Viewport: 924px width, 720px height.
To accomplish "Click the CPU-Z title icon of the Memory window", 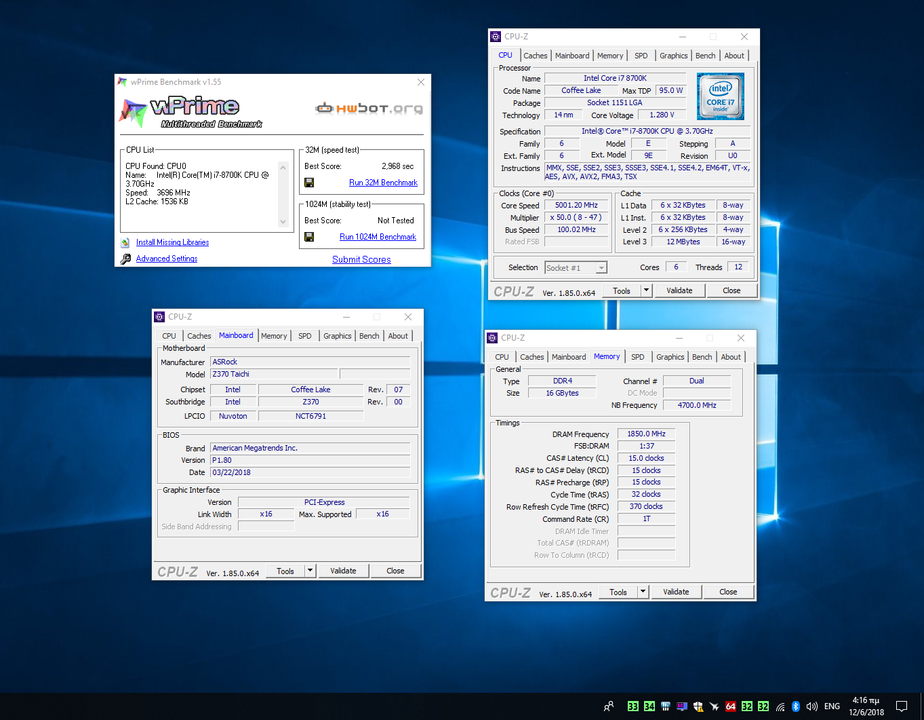I will pos(492,338).
